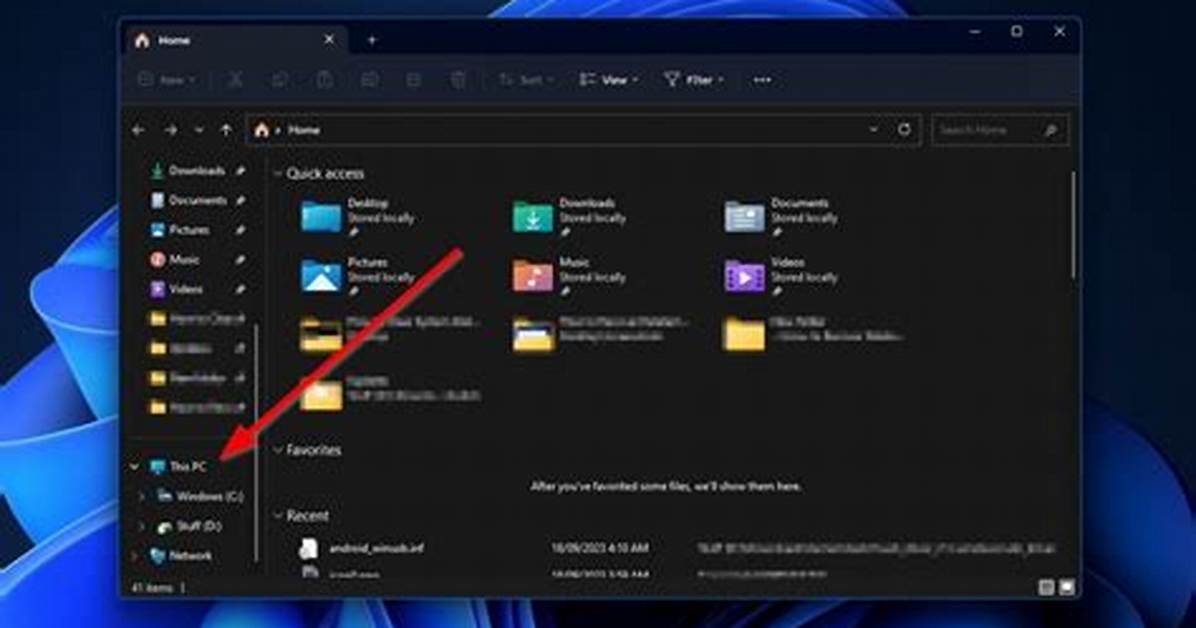Click Home breadcrumb in address bar
This screenshot has width=1196, height=628.
[x=304, y=130]
